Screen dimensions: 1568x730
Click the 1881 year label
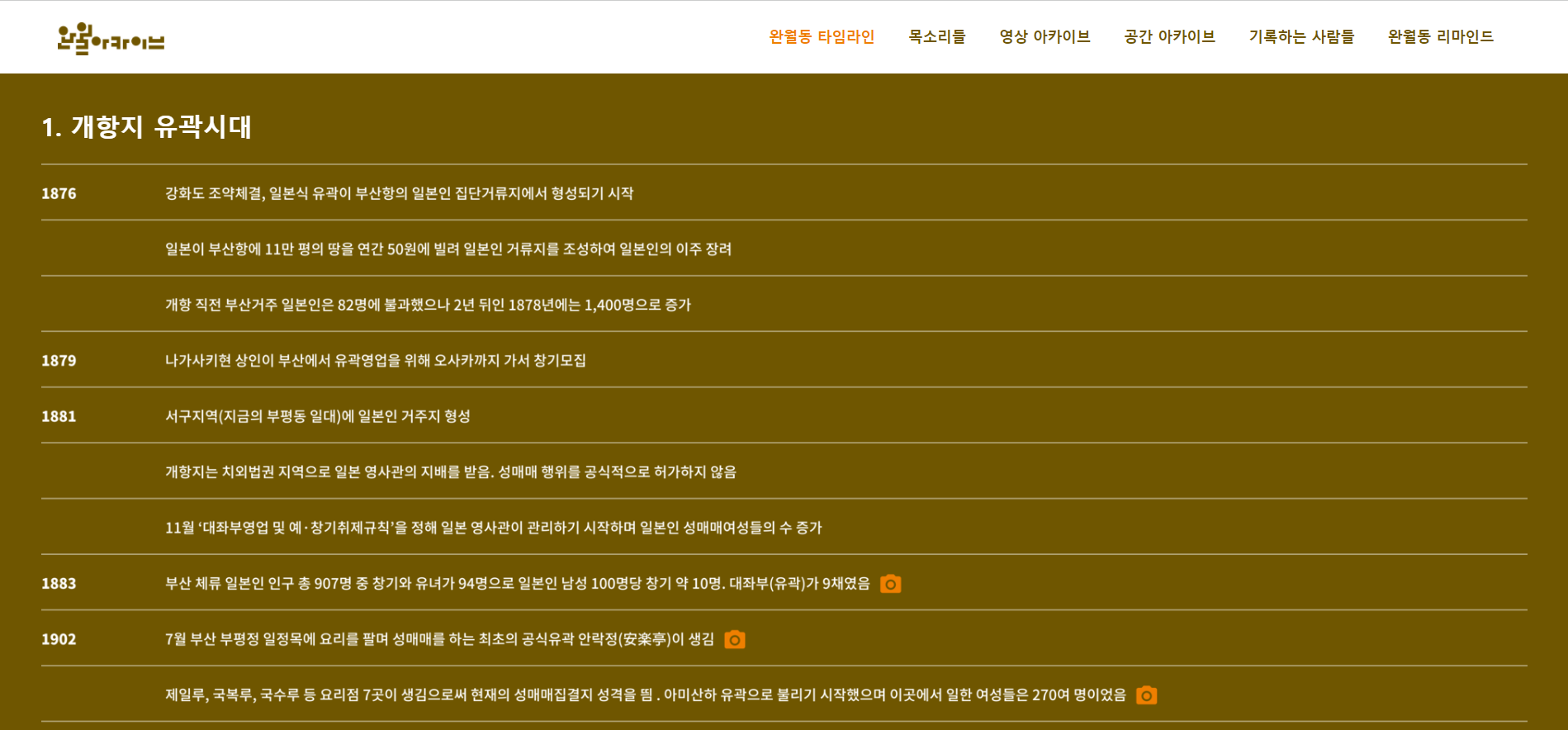(59, 417)
